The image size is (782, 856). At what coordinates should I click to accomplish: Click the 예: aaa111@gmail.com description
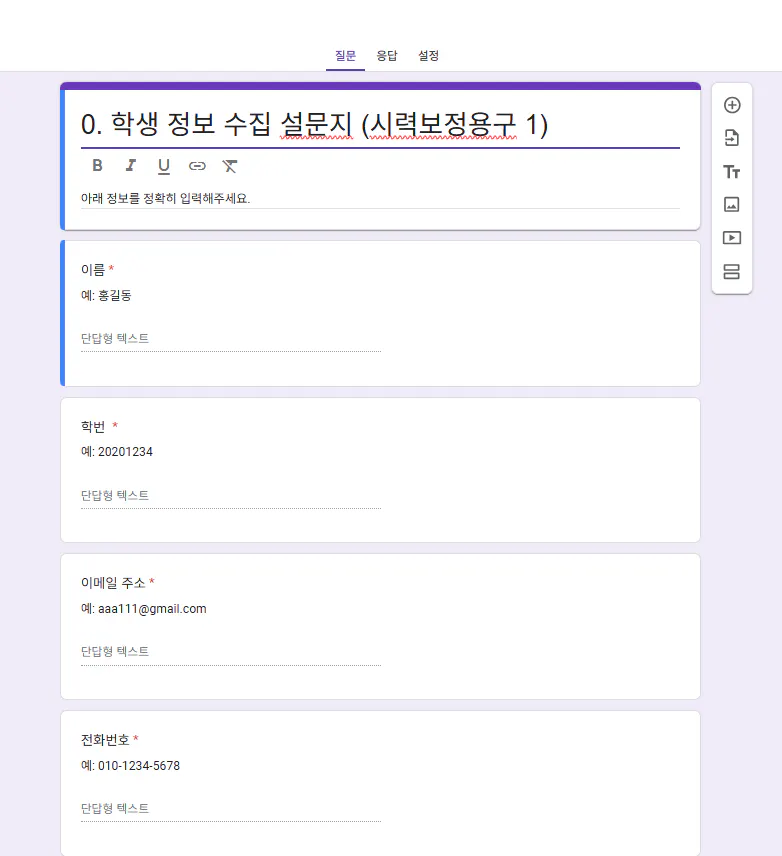click(144, 609)
